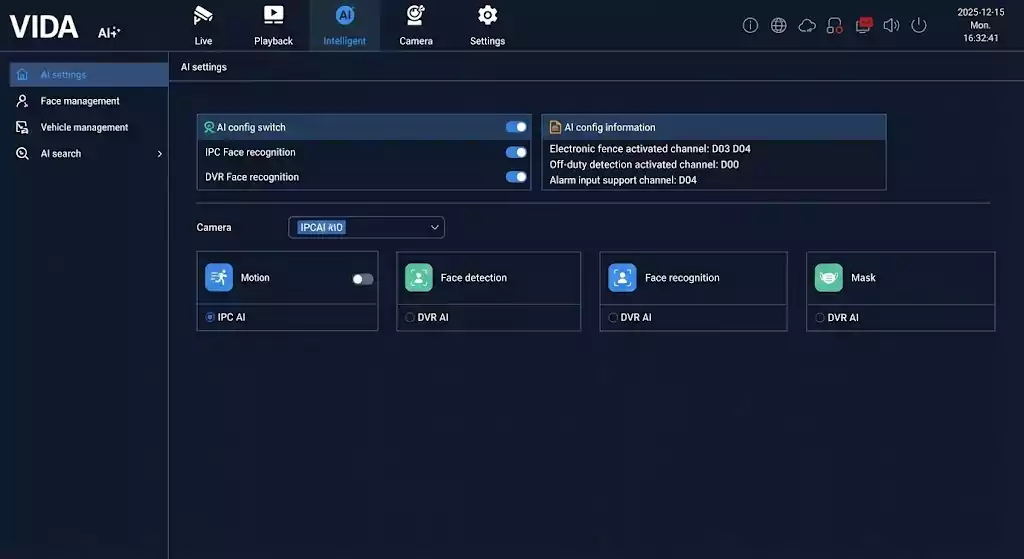Open the red alarm message icon
The height and width of the screenshot is (559, 1024).
863,24
